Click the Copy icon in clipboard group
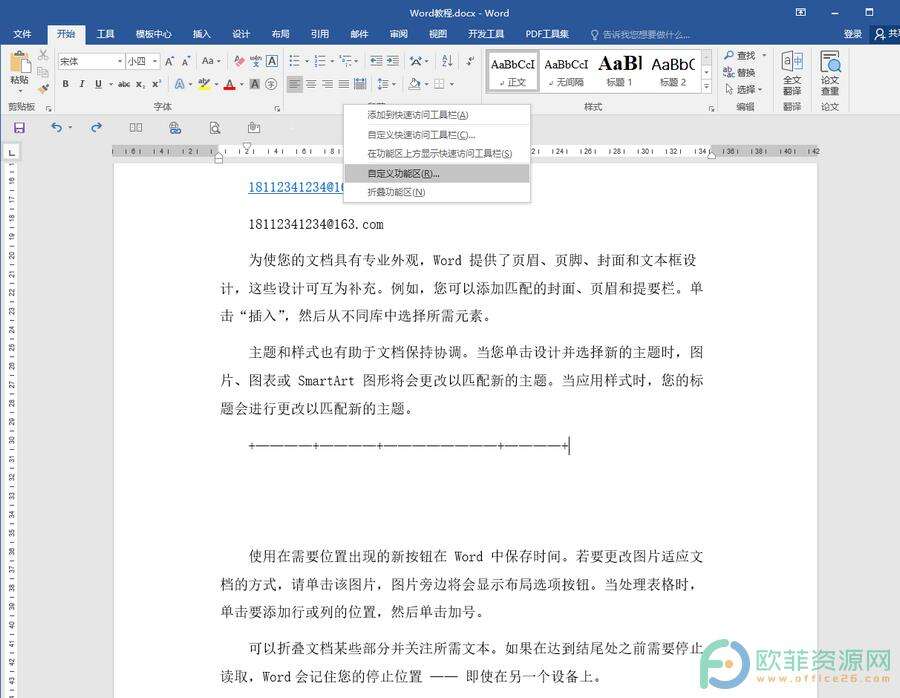Viewport: 900px width, 698px height. point(43,72)
